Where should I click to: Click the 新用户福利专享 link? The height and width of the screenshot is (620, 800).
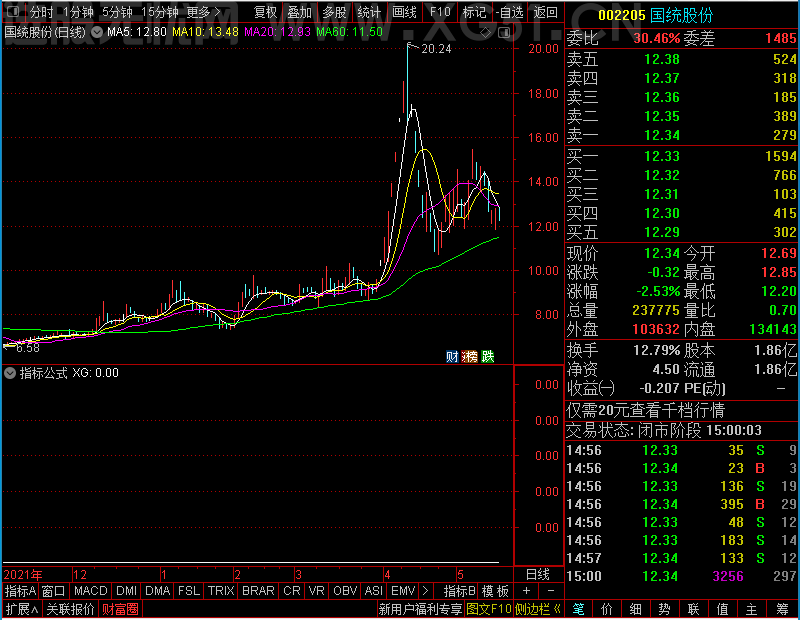[x=420, y=609]
